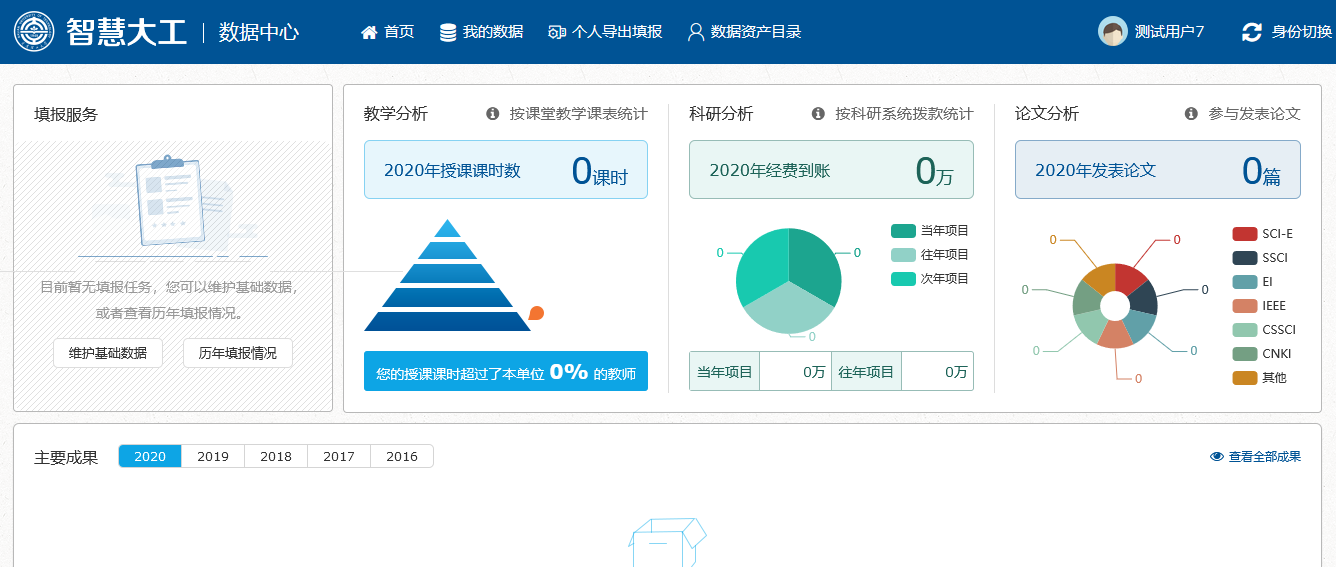Viewport: 1336px width, 567px height.
Task: Click the database icon beside 我的数据
Action: [x=448, y=32]
